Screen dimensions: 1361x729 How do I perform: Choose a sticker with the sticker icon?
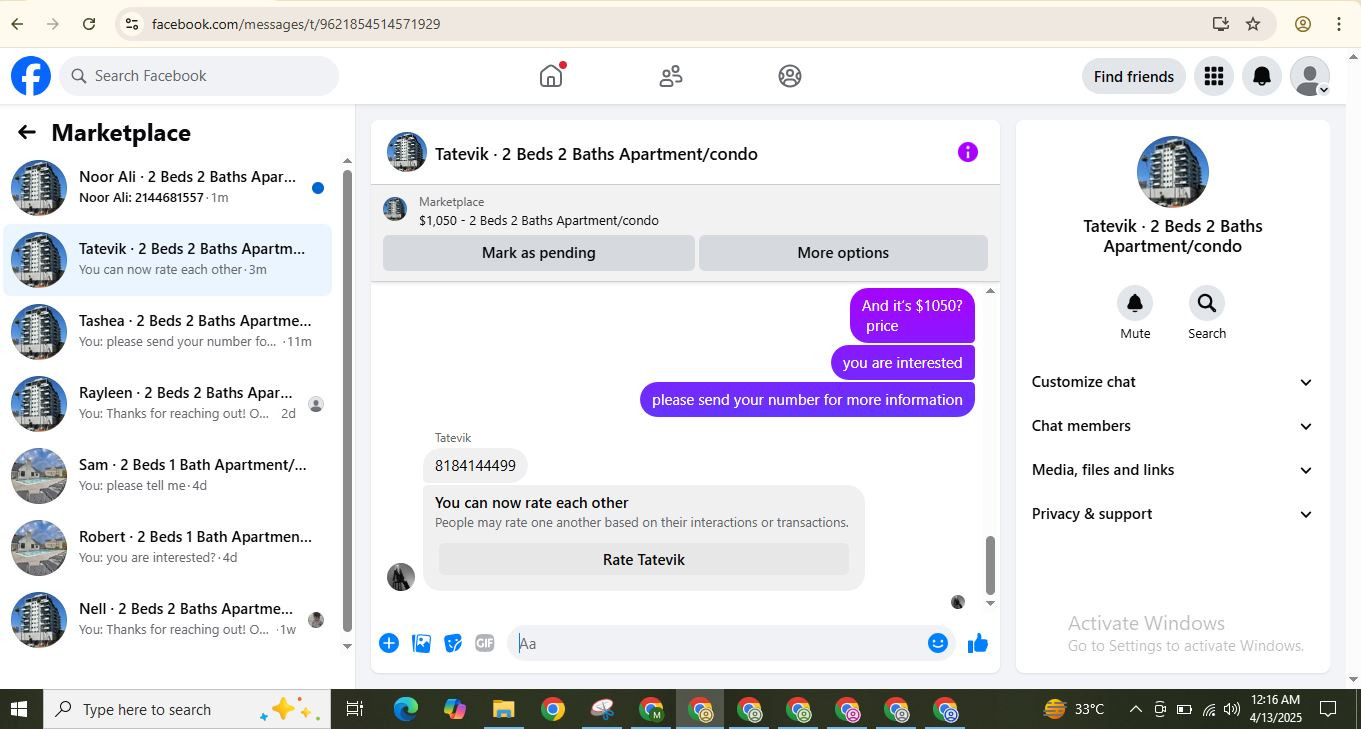[453, 644]
